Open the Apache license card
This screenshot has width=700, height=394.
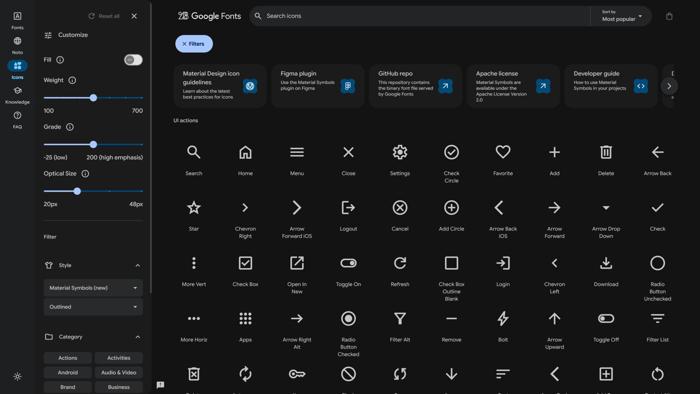pyautogui.click(x=513, y=86)
